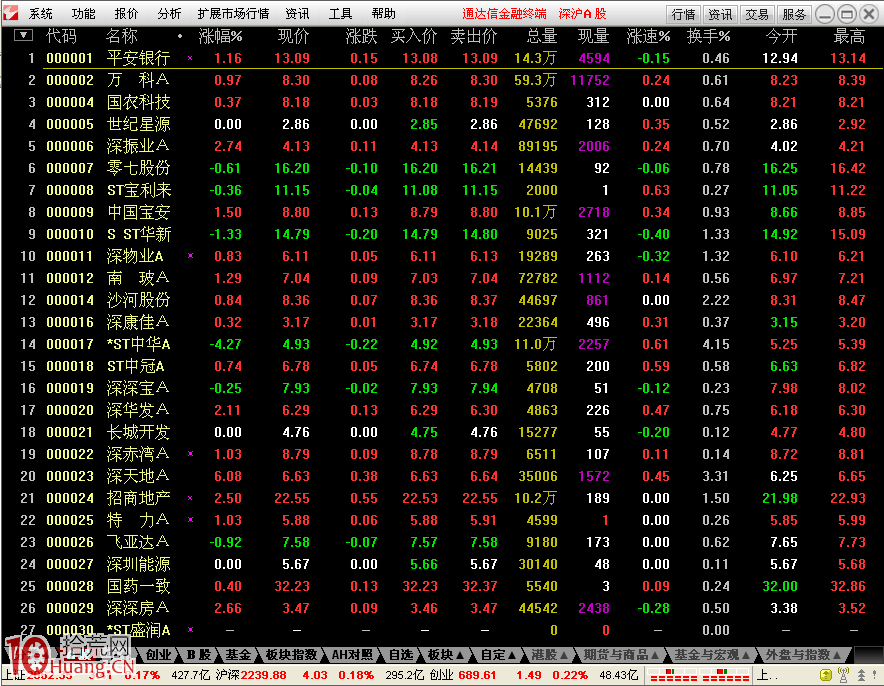884x686 pixels.
Task: Expand the 期货与商品▲ tab menu
Action: [621, 655]
